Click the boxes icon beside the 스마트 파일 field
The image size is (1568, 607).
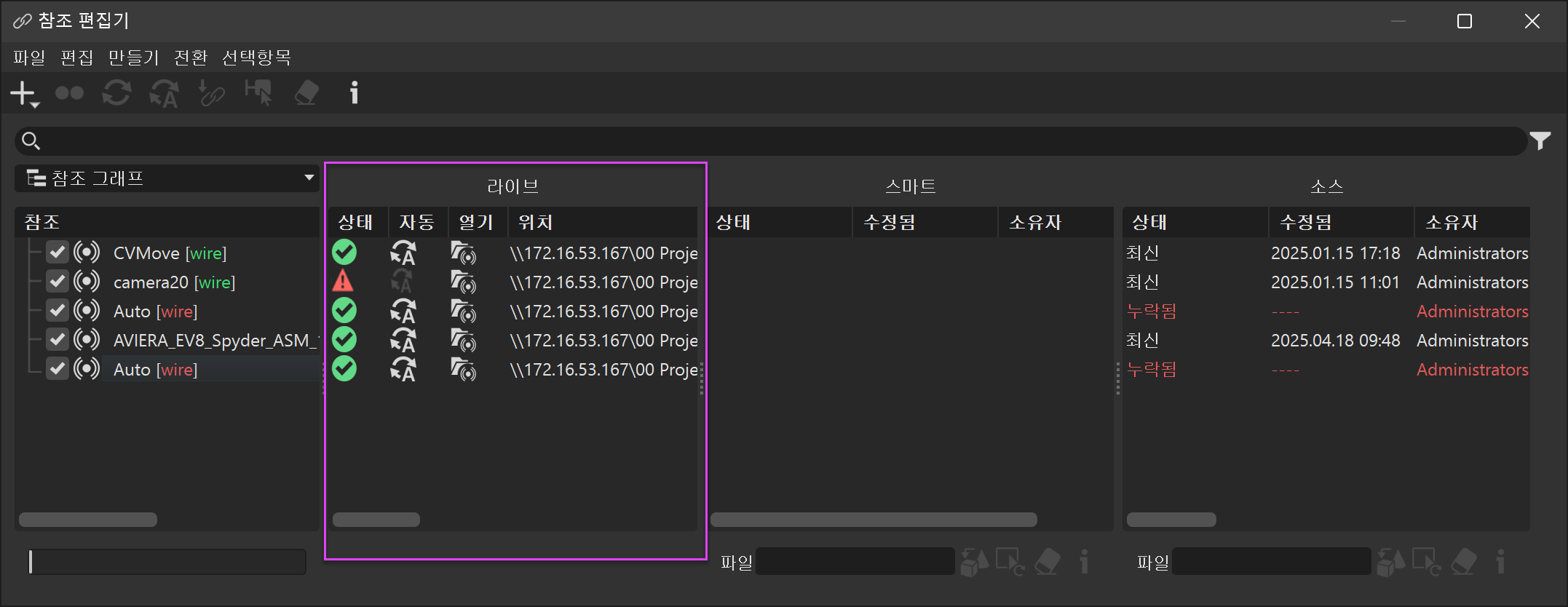(975, 562)
